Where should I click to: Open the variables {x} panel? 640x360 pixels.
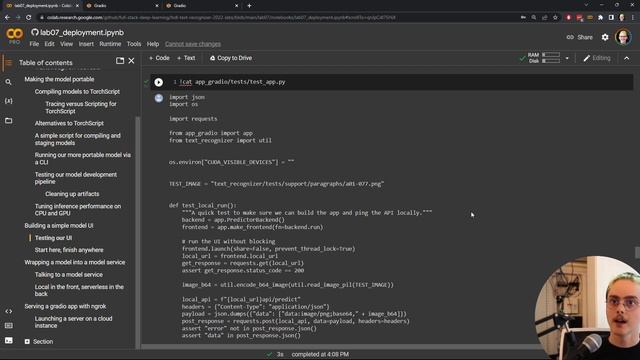coord(8,101)
